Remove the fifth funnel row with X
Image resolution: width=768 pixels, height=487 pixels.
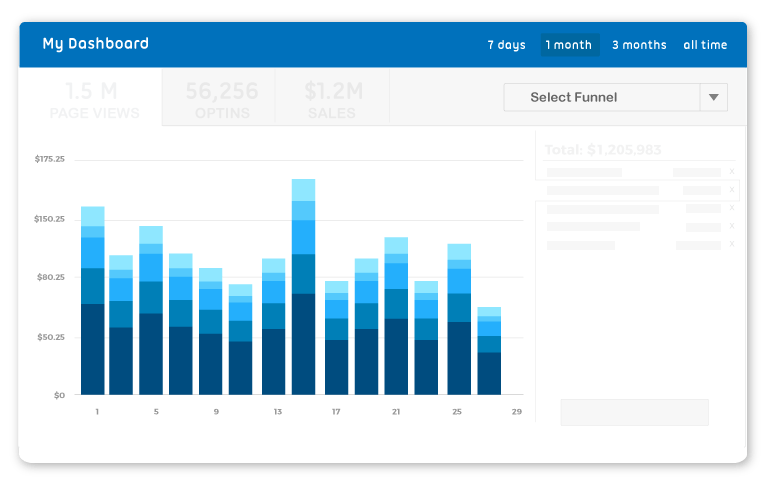(x=732, y=244)
